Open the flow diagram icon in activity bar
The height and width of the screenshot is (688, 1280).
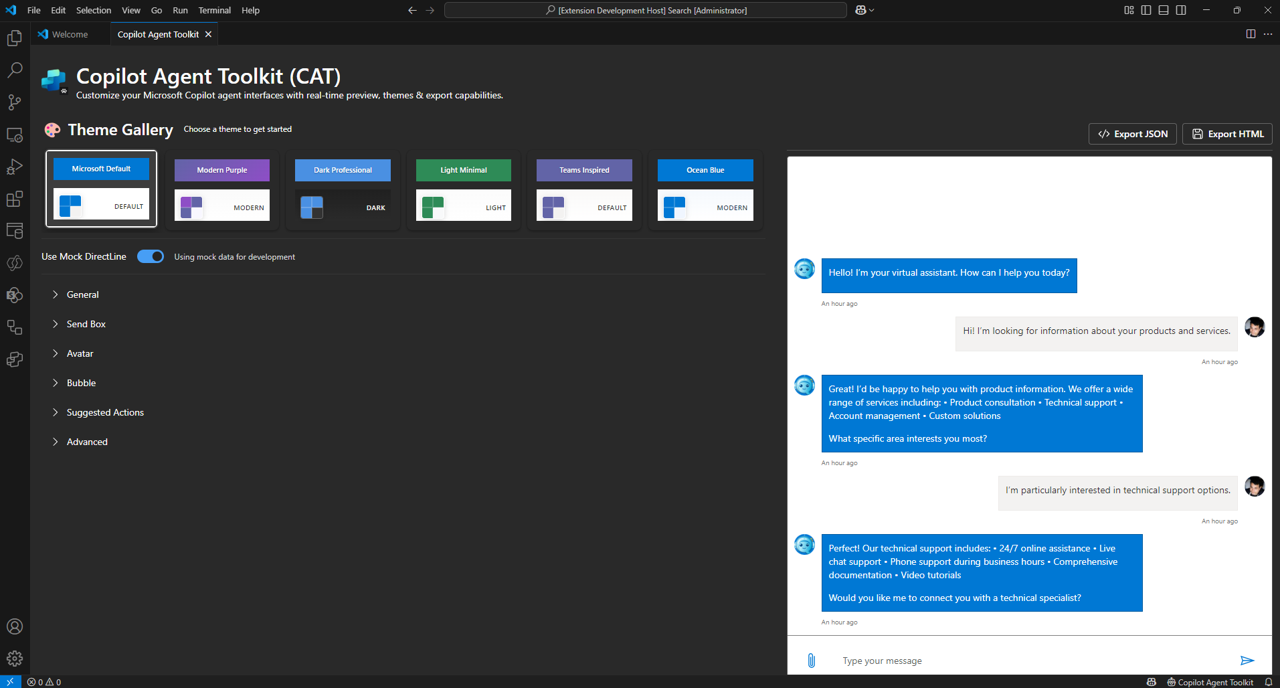coord(14,327)
